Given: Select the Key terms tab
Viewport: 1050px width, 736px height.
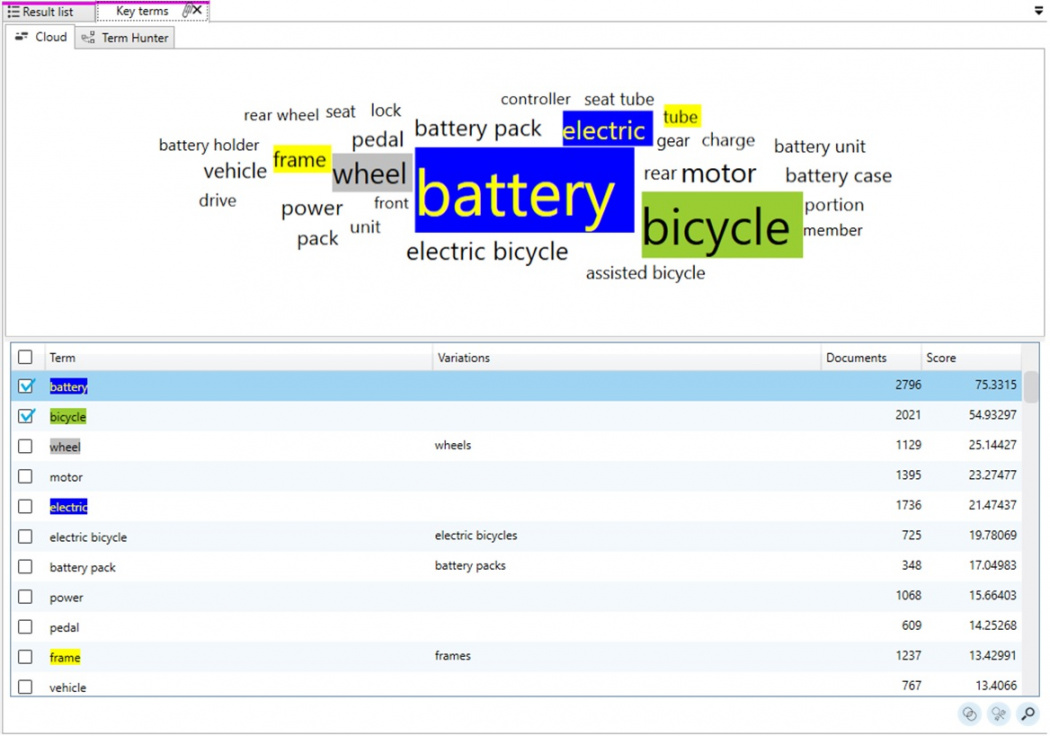Looking at the screenshot, I should pyautogui.click(x=142, y=11).
